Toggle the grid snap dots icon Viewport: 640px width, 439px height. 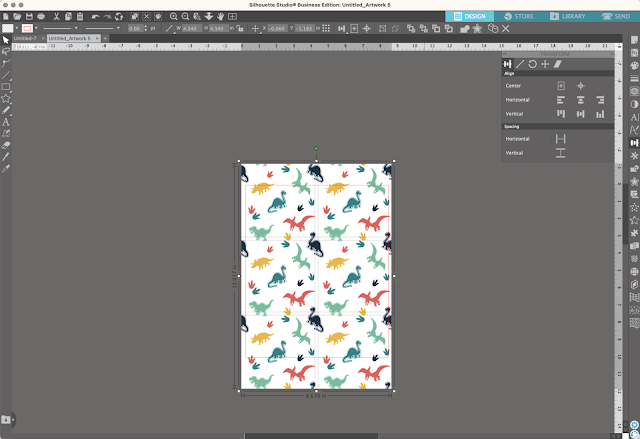(x=326, y=28)
